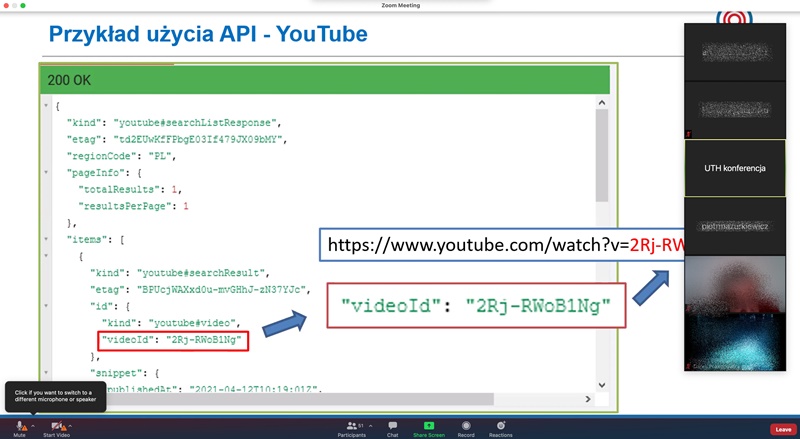800x439 pixels.
Task: Click the slide title "Przykład użycia API - YouTube"
Action: (x=208, y=34)
